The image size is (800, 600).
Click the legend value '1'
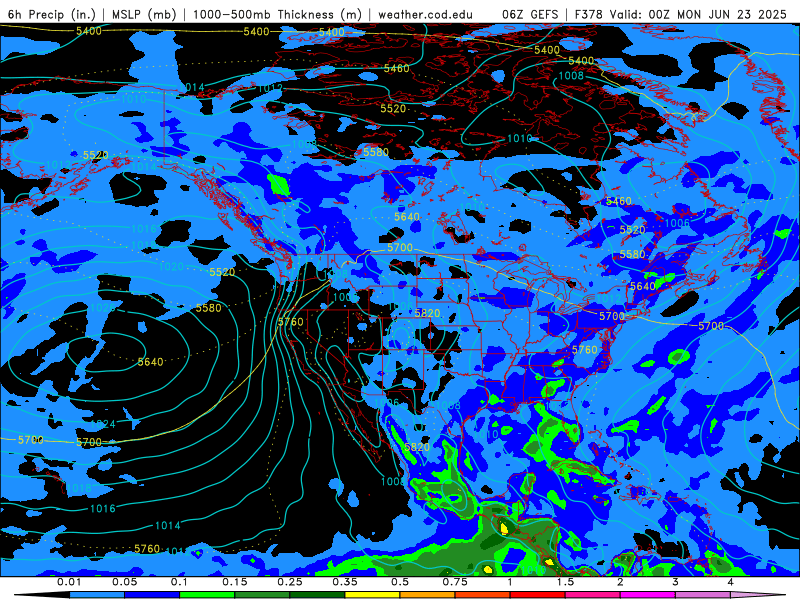[x=510, y=582]
